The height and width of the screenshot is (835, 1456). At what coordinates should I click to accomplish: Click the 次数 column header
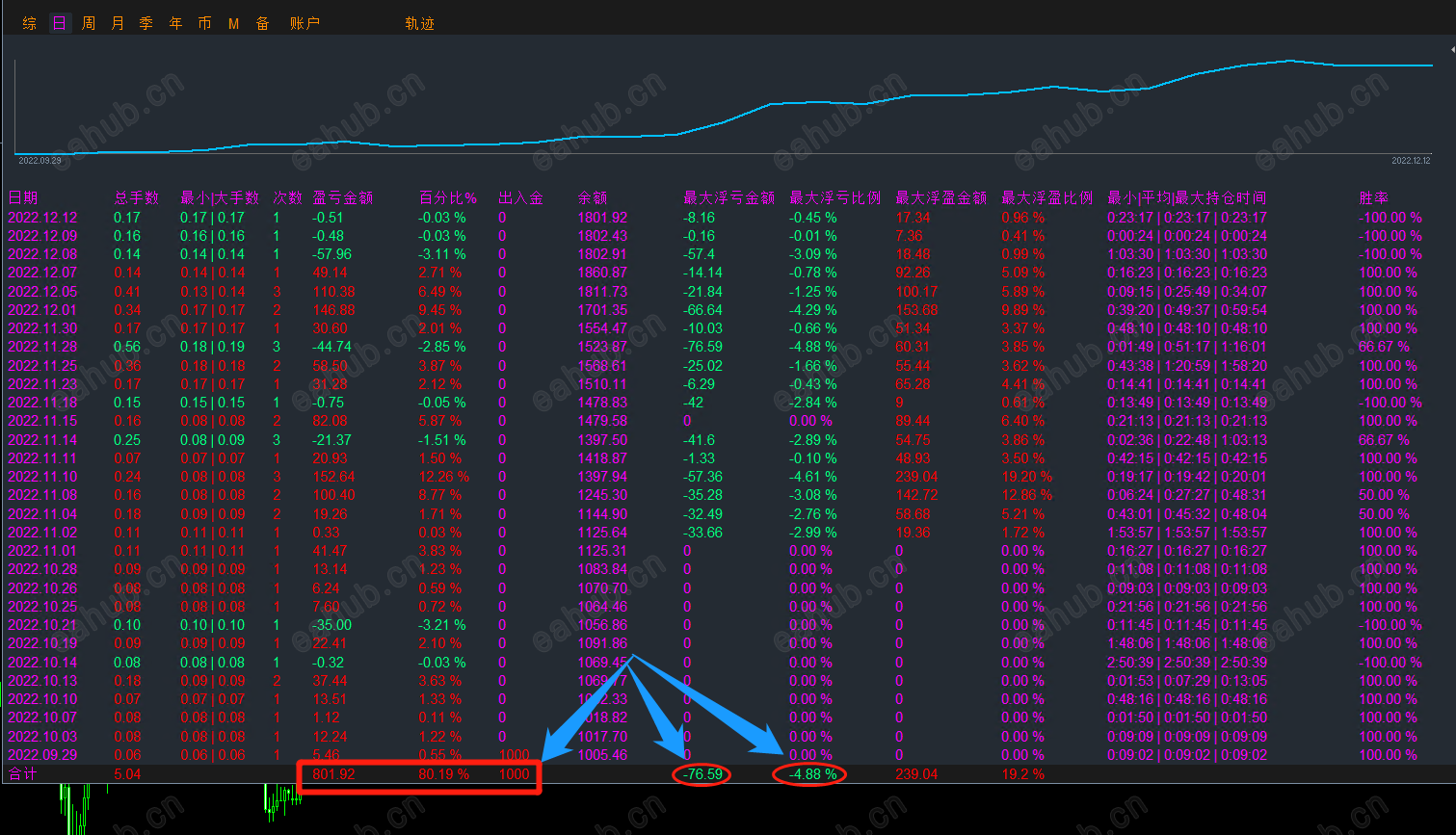pos(287,197)
